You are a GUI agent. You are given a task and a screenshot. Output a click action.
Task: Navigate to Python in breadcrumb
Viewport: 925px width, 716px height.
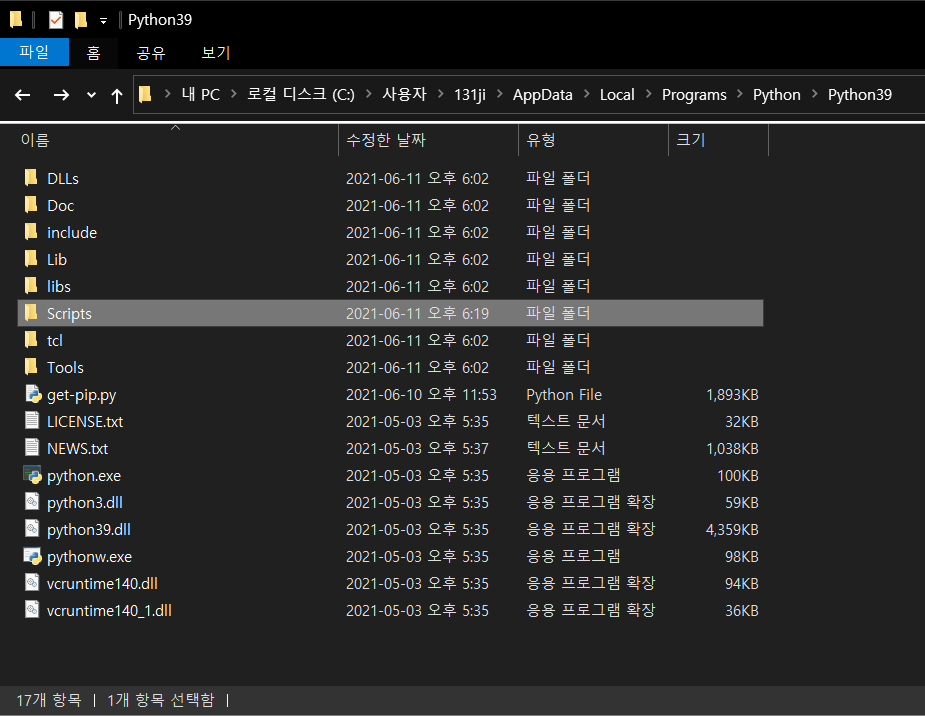(776, 94)
